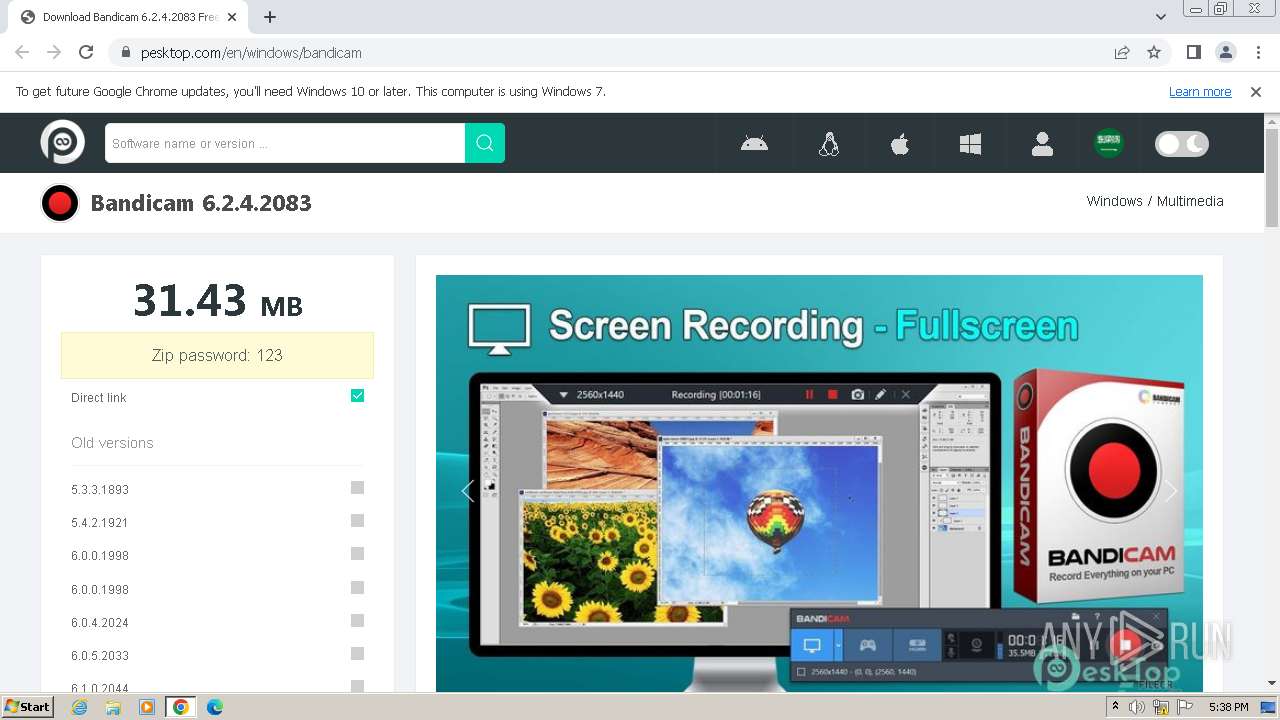
Task: Open the Windows category icon
Action: [x=970, y=144]
